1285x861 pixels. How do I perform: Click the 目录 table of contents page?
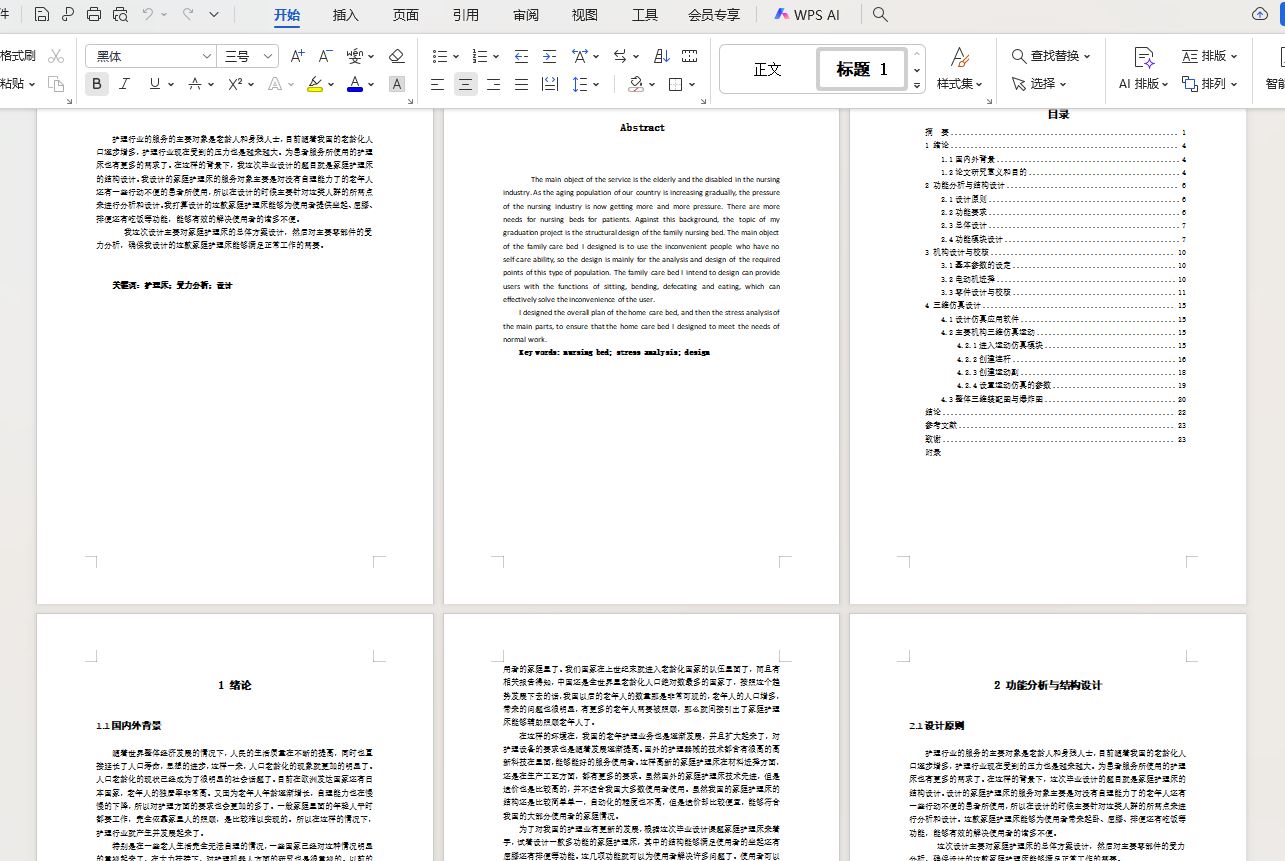[x=1048, y=356]
